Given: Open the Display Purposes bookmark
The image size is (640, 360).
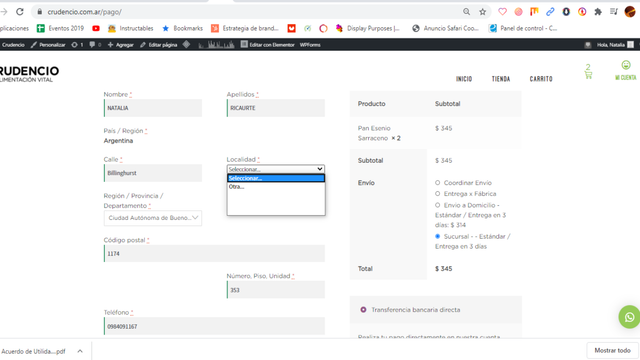Looking at the screenshot, I should 367,28.
